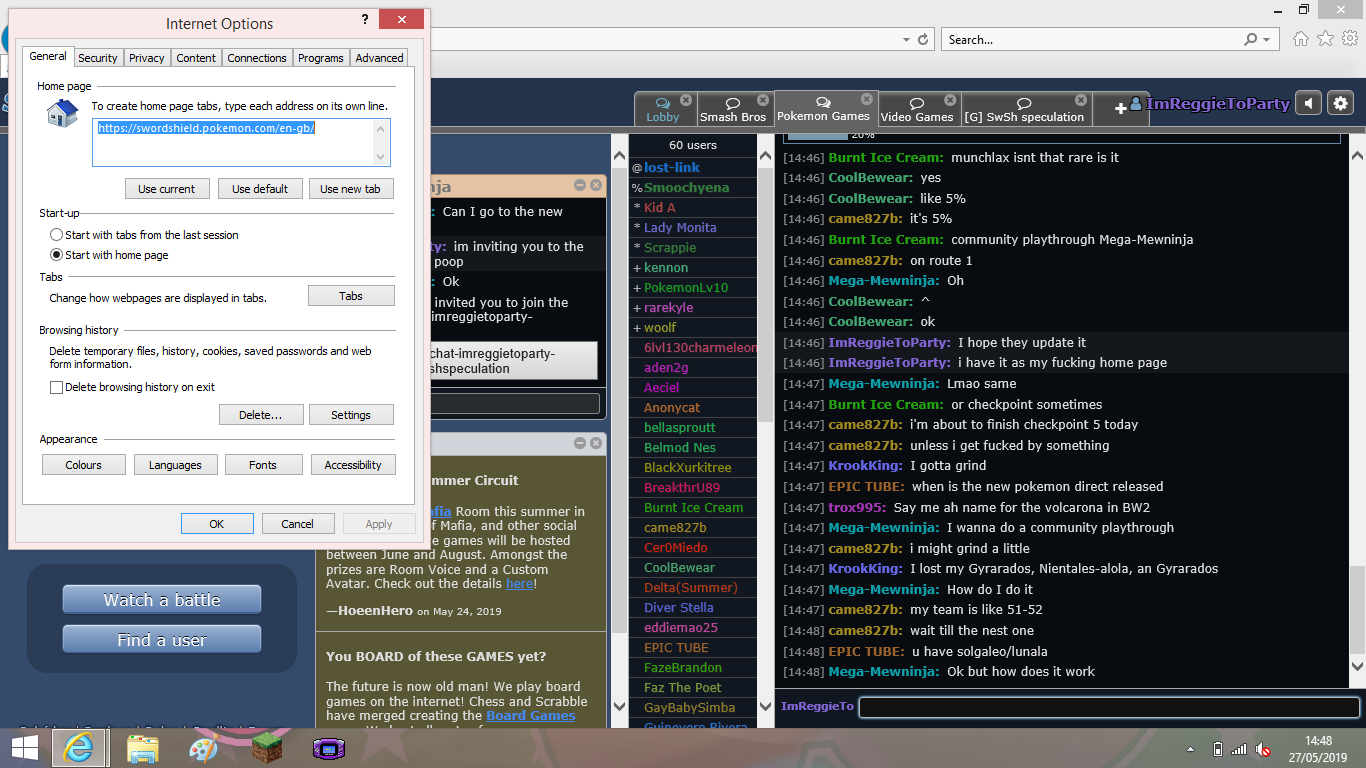1366x768 pixels.
Task: Open the network signal tray icon
Action: click(x=1239, y=749)
